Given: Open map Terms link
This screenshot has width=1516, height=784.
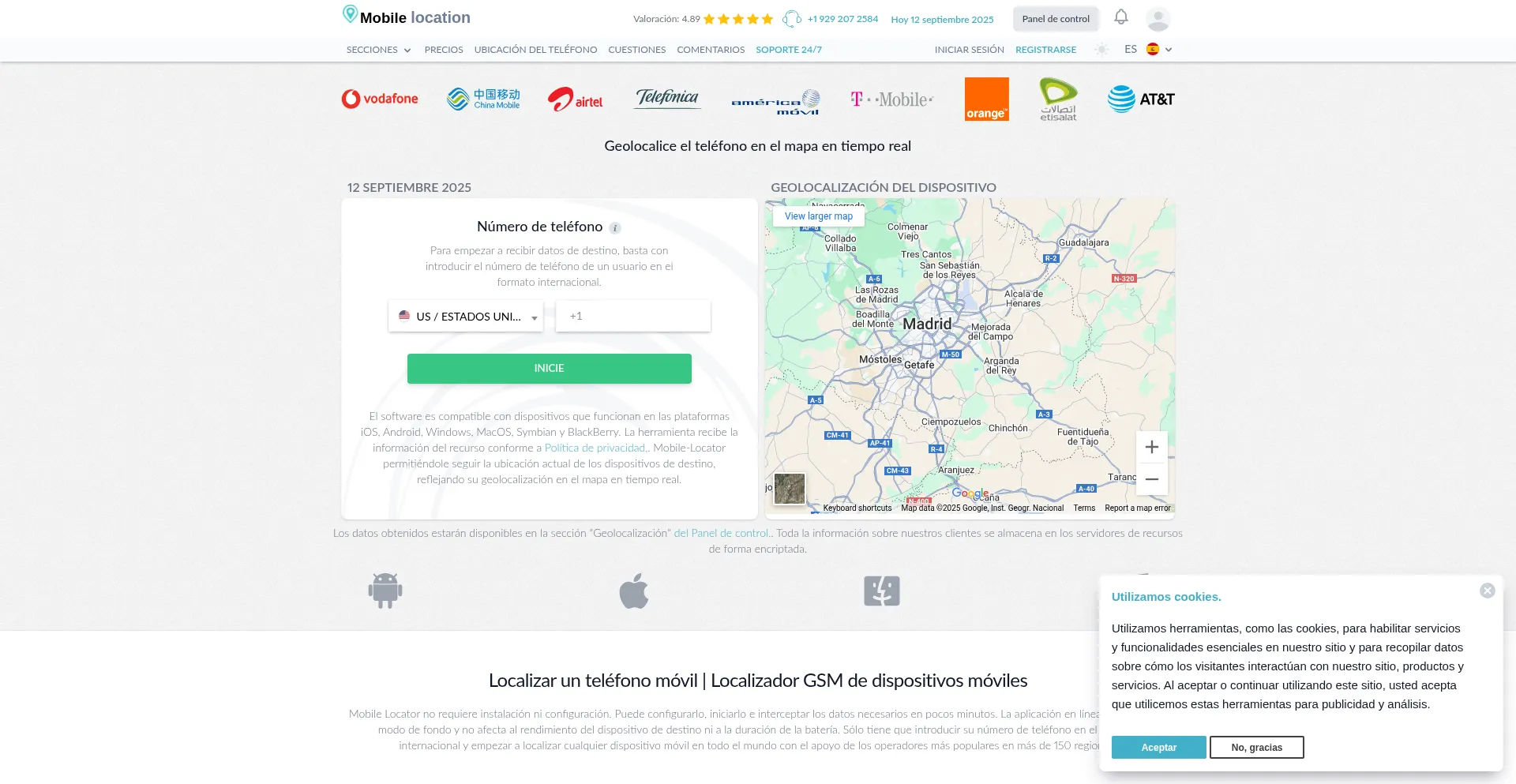Looking at the screenshot, I should [1084, 508].
